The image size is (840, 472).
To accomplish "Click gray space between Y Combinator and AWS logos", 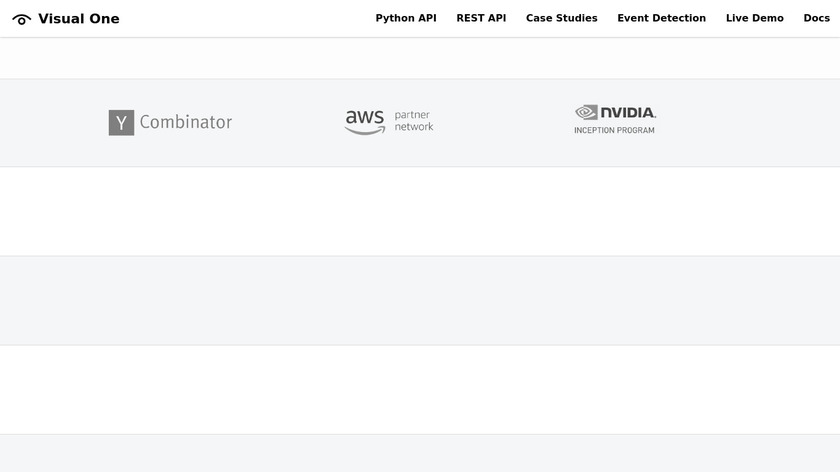I will pos(288,122).
